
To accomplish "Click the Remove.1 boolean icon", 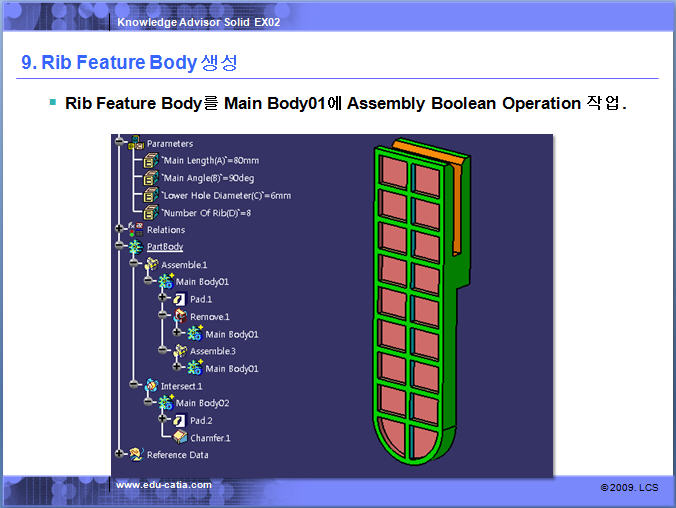I will coord(180,316).
